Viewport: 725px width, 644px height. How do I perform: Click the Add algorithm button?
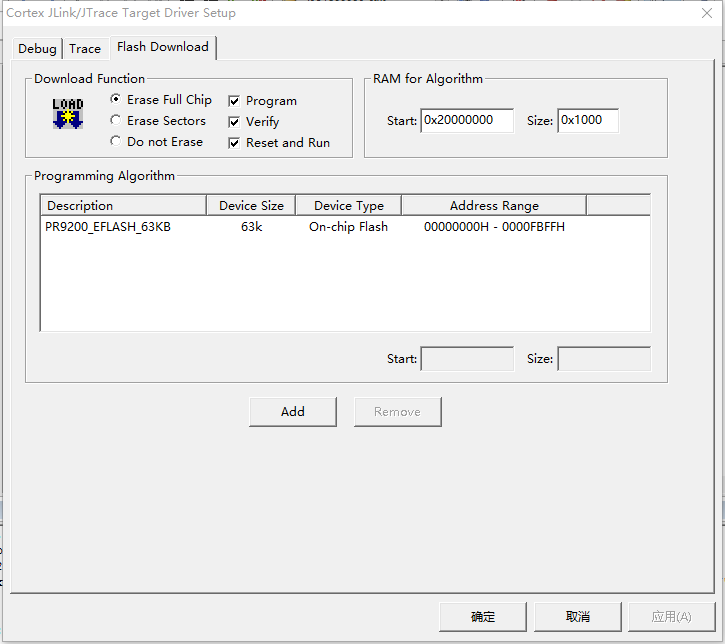[293, 411]
